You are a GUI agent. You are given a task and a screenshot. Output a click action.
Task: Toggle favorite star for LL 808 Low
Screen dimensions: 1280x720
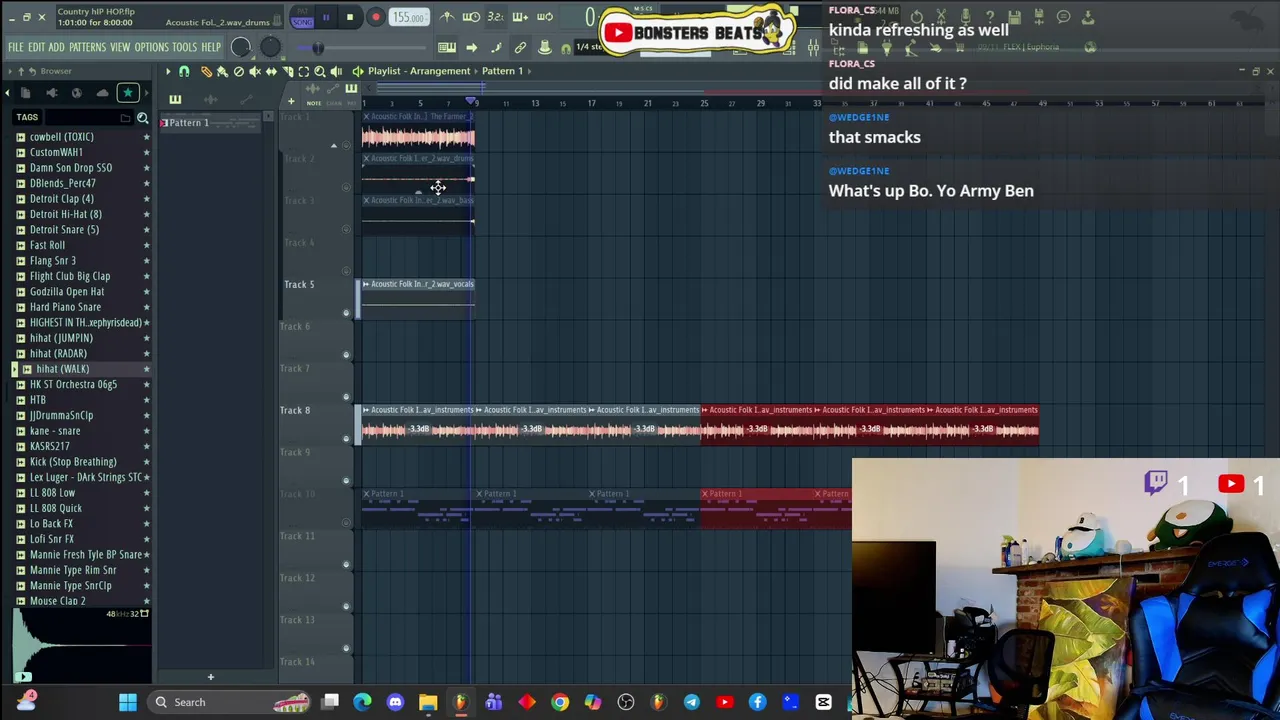pos(146,492)
